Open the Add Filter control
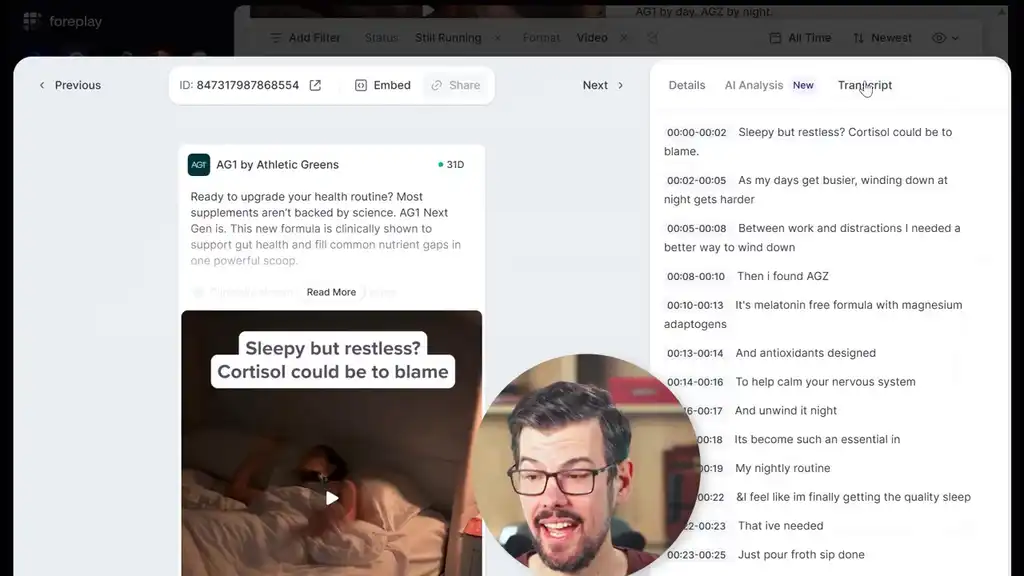This screenshot has height=576, width=1024. (x=304, y=37)
